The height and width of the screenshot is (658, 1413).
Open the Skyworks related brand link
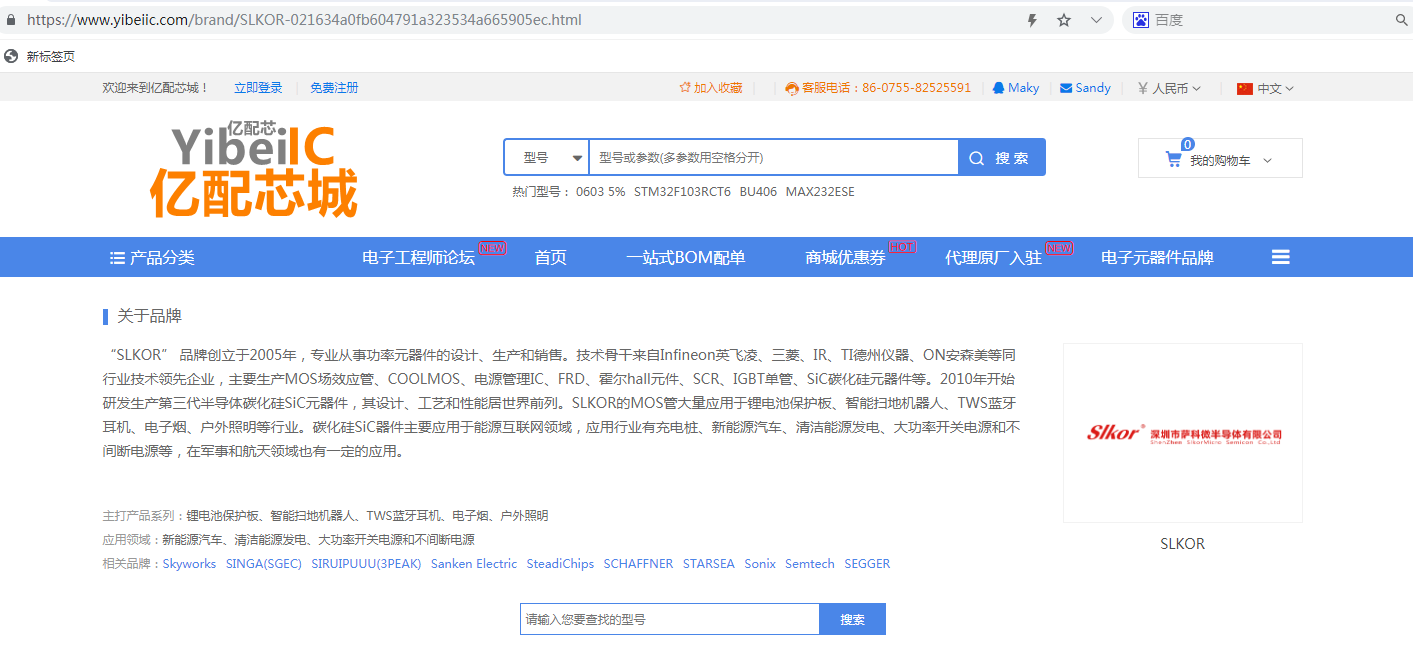pyautogui.click(x=189, y=564)
